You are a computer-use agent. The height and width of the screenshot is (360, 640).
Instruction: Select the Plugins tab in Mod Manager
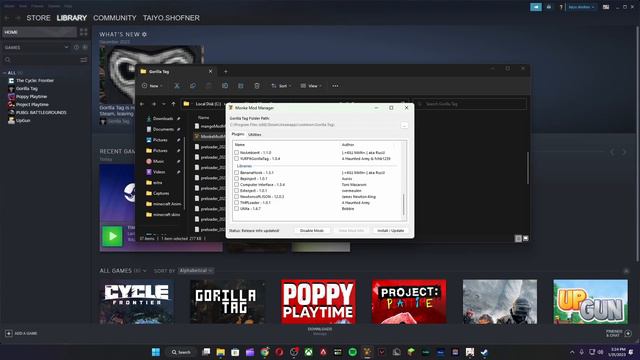click(238, 134)
